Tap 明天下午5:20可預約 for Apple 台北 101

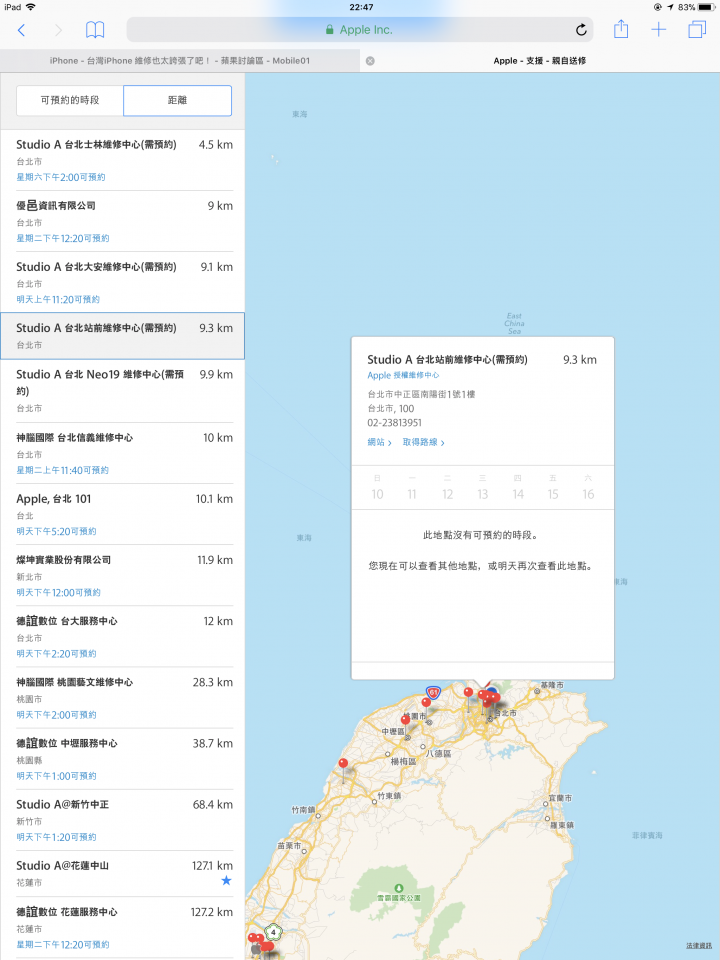click(x=56, y=531)
